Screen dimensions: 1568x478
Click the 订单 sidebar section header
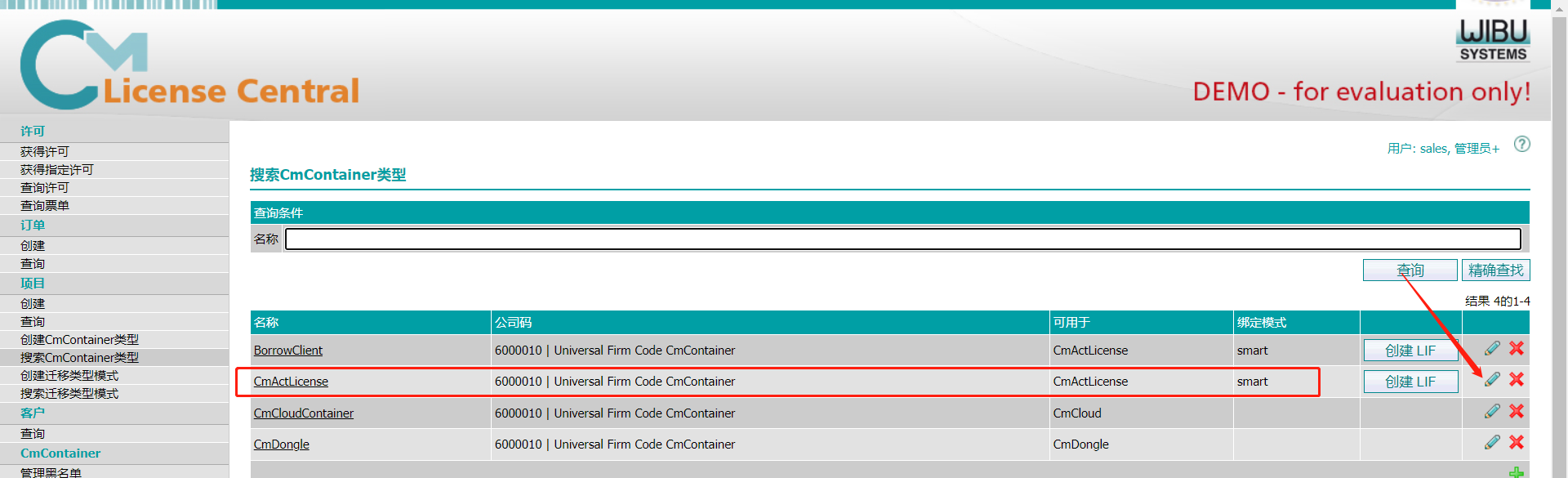(33, 226)
